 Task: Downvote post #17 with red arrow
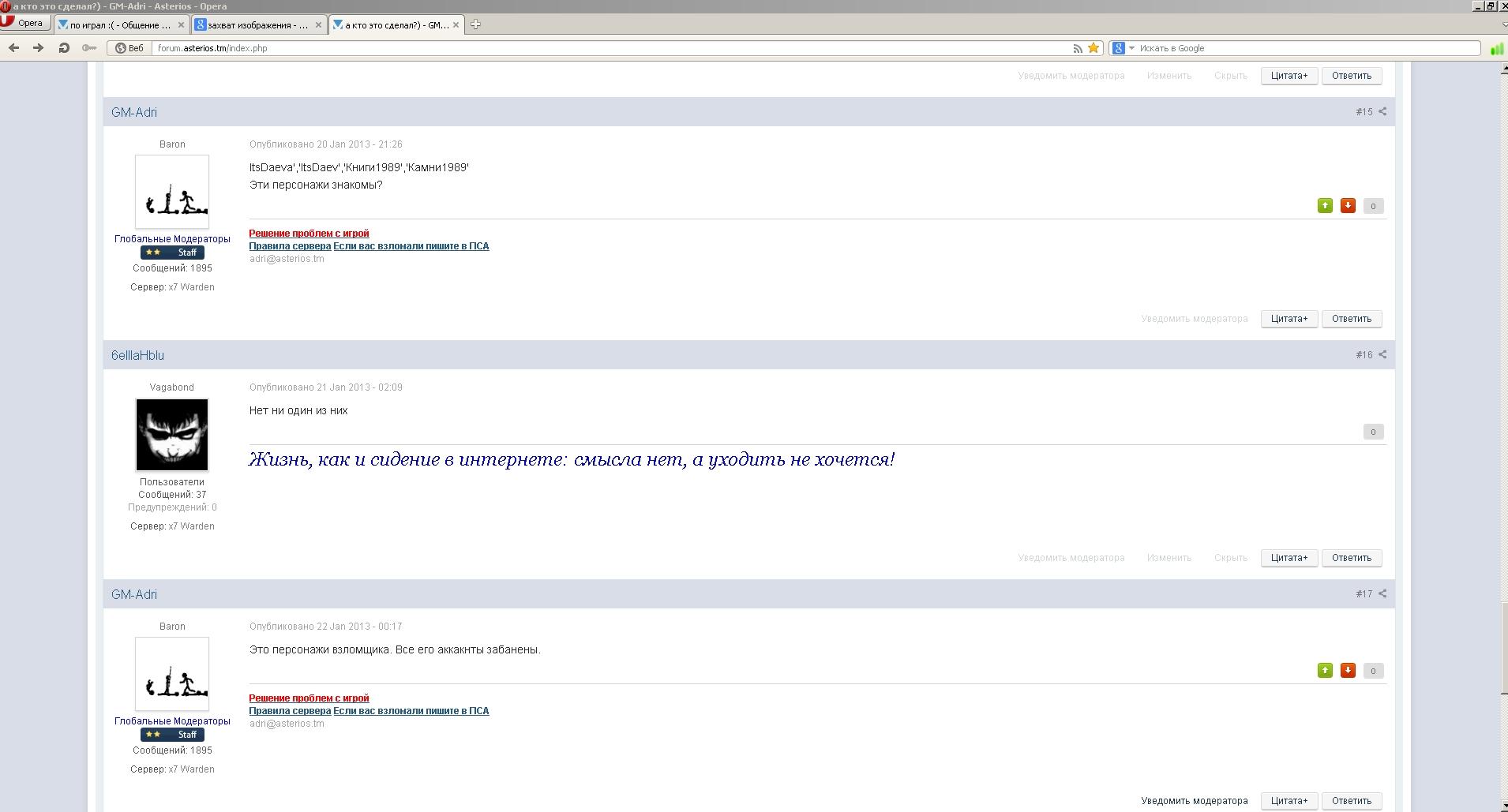point(1348,671)
